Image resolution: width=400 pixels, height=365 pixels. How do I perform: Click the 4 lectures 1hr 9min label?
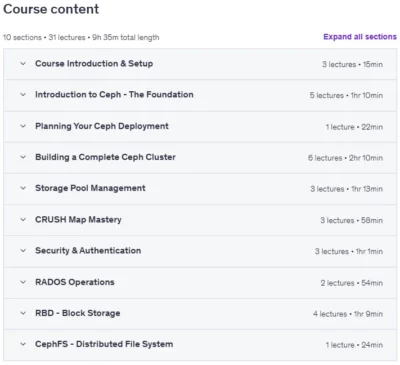(x=348, y=314)
